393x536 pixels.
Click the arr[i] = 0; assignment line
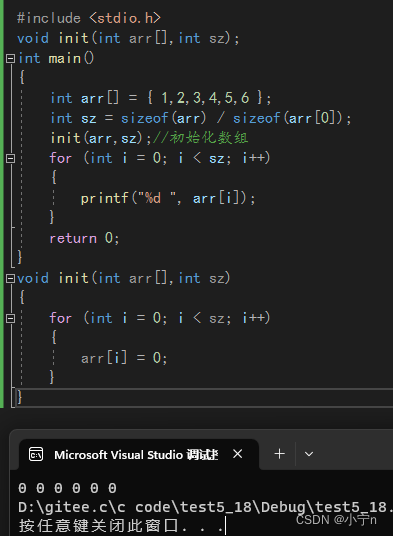(124, 358)
